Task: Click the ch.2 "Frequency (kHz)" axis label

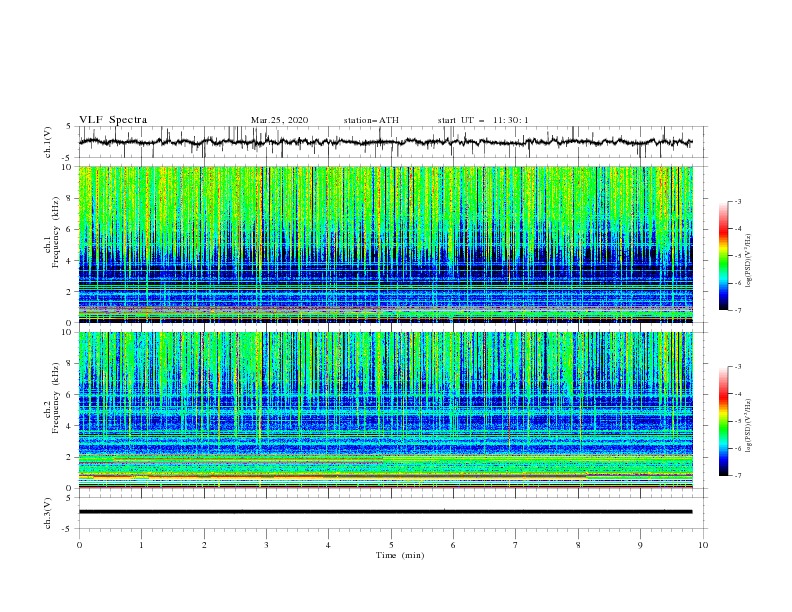Action: (56, 397)
